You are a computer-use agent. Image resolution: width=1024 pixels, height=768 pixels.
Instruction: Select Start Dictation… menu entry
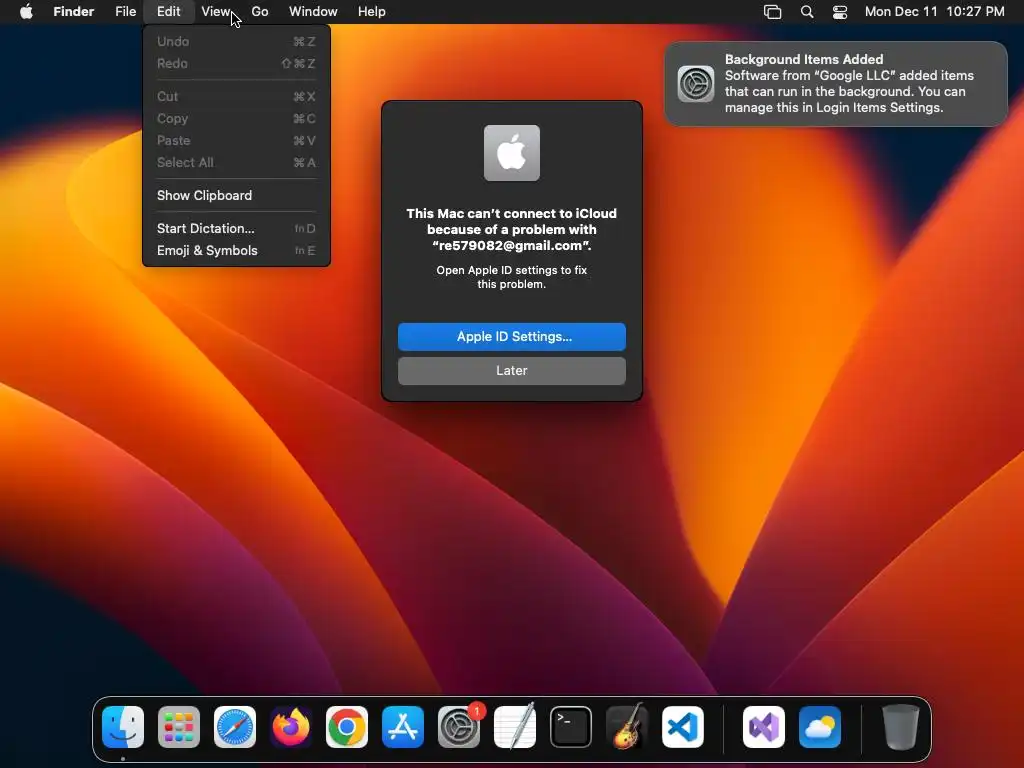pyautogui.click(x=236, y=229)
